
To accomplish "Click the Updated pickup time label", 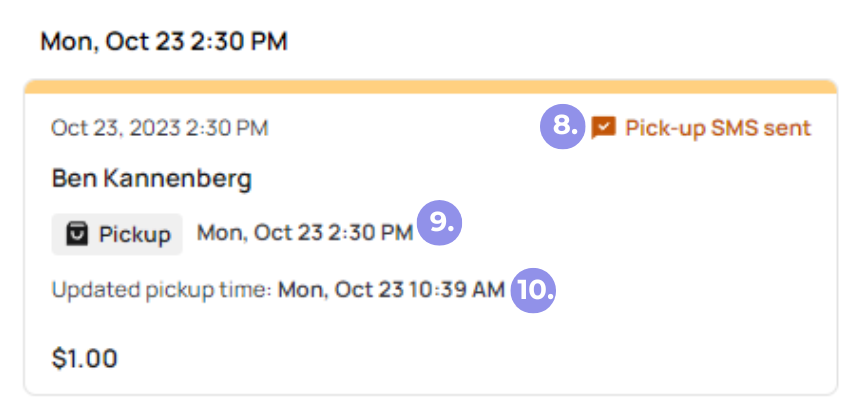I will point(162,290).
